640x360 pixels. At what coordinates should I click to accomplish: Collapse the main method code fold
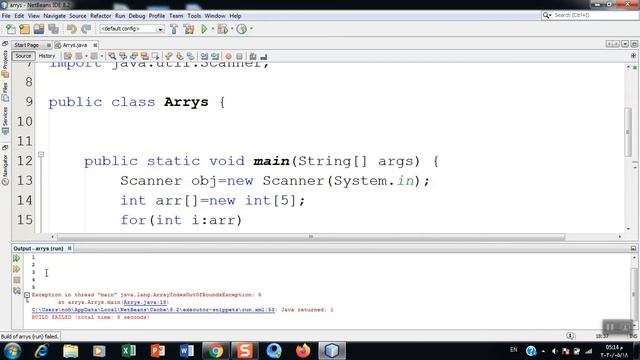pyautogui.click(x=41, y=155)
